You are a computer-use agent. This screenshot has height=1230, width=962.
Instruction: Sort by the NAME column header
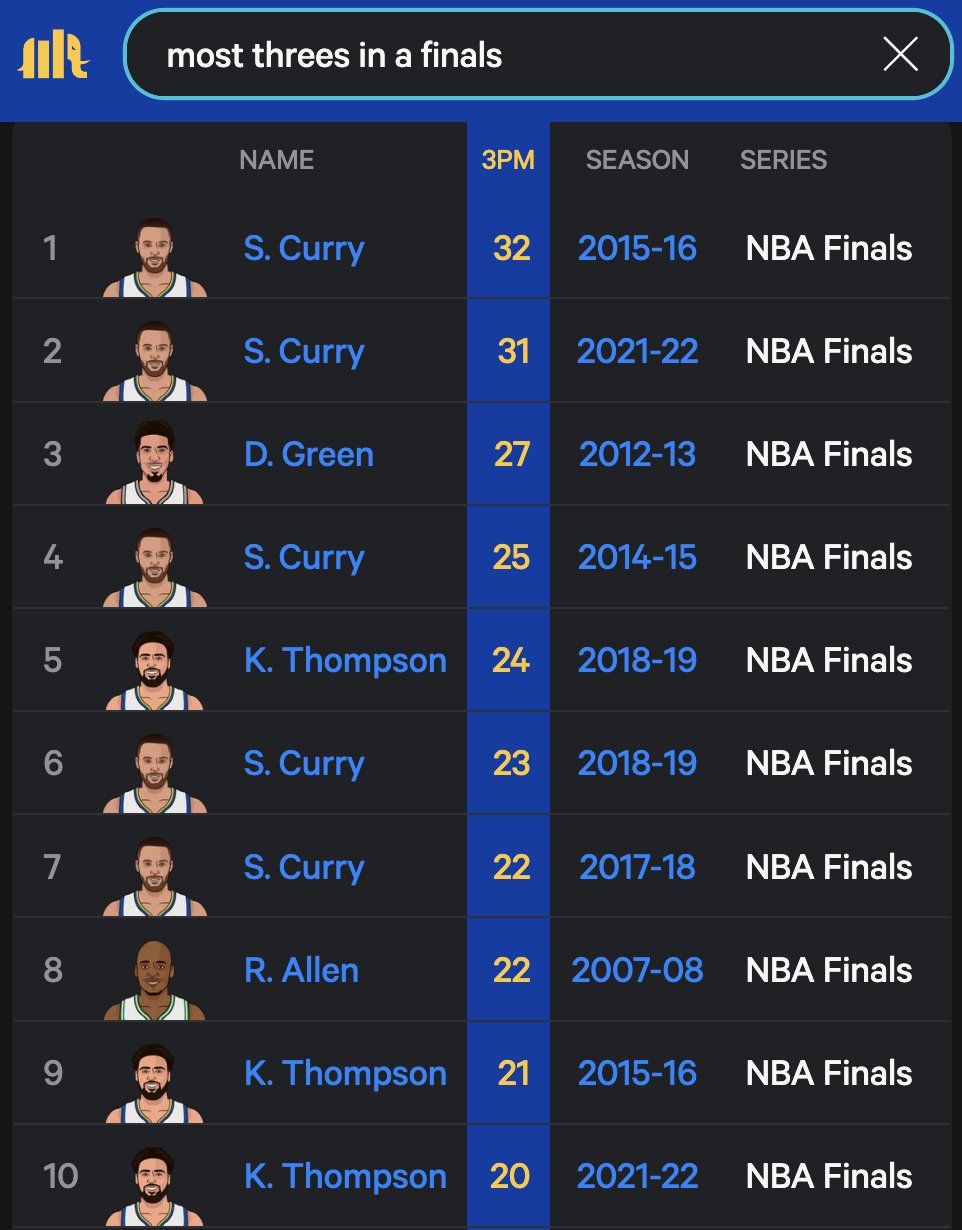[277, 160]
